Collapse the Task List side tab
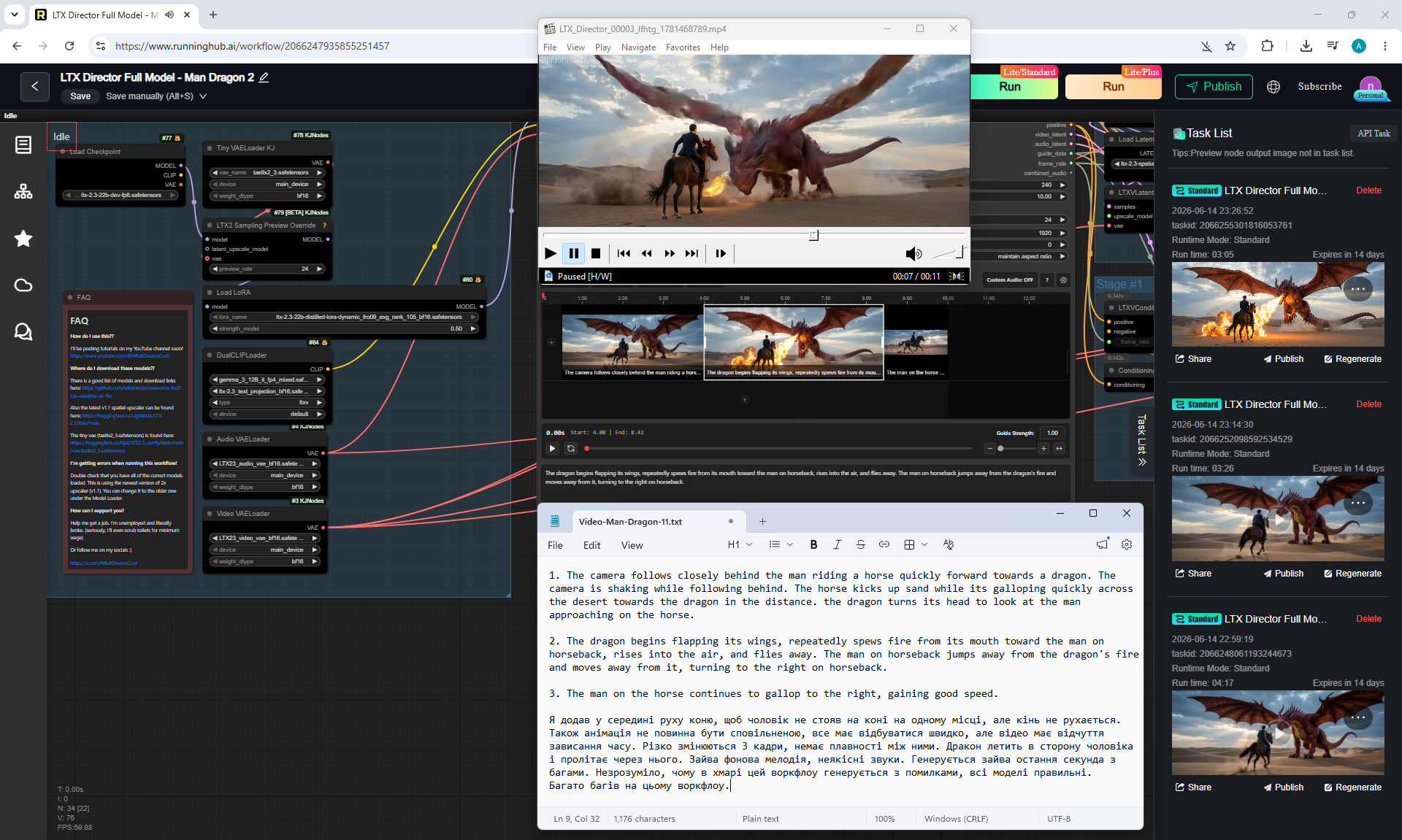1402x840 pixels. [x=1141, y=441]
